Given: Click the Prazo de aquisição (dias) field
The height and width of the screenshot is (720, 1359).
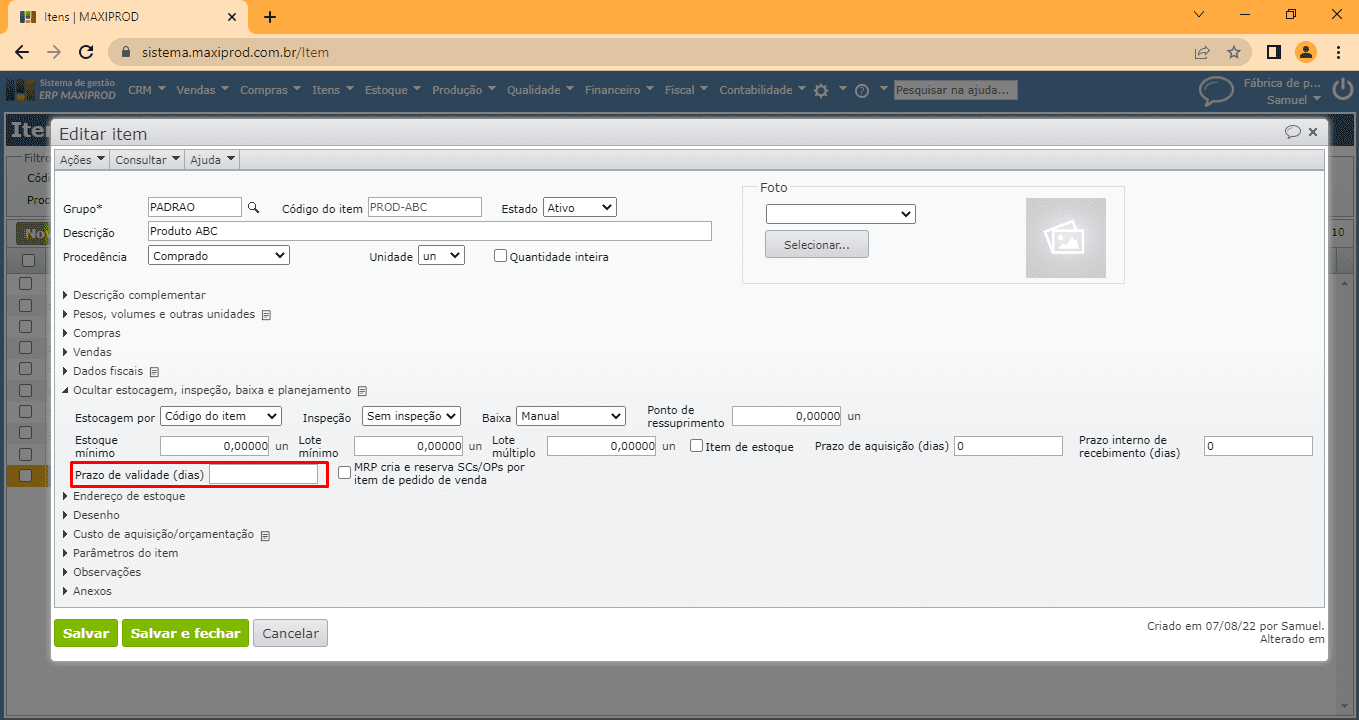Looking at the screenshot, I should 1008,446.
